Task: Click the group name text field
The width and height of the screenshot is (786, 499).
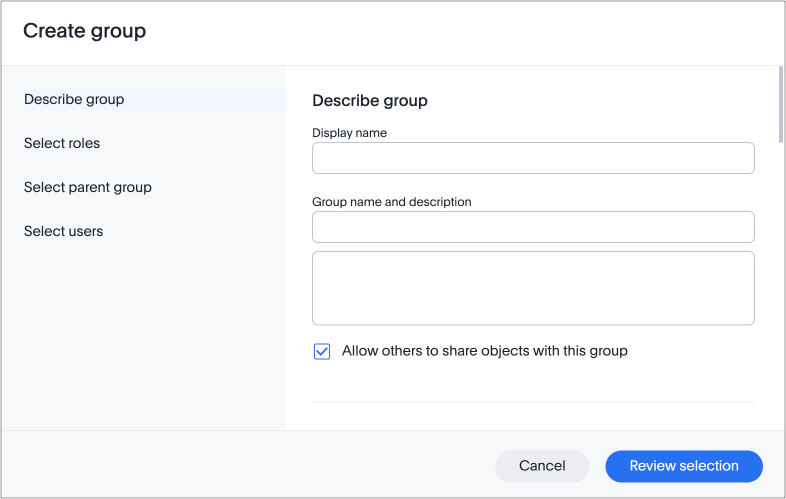Action: pos(533,227)
